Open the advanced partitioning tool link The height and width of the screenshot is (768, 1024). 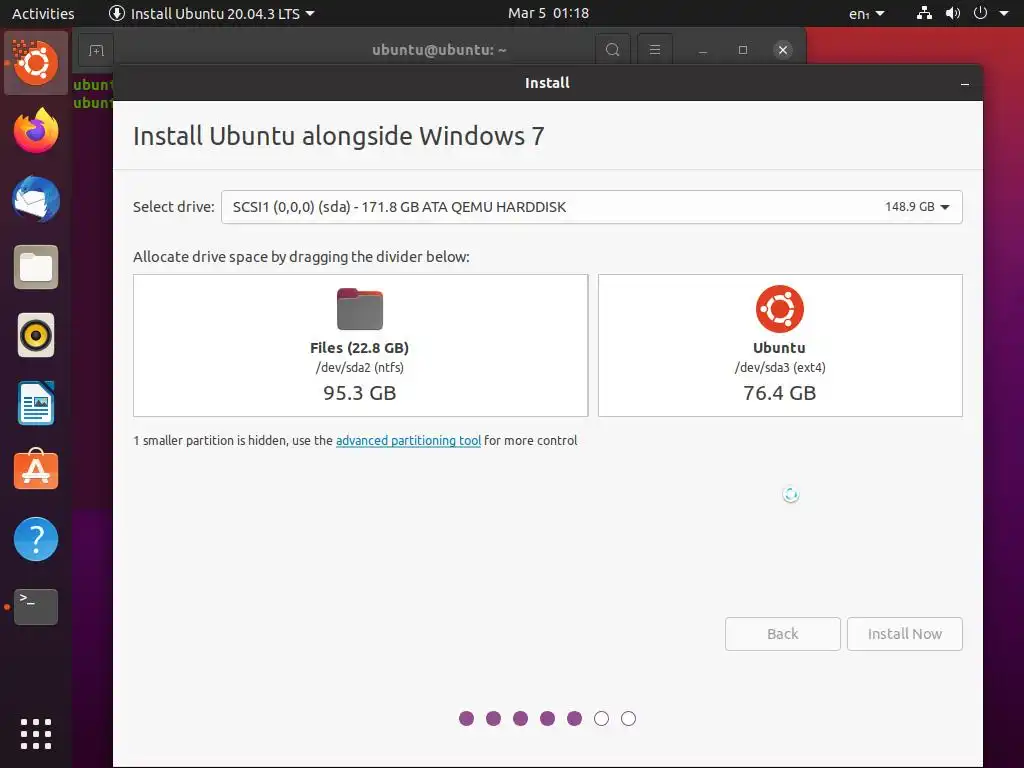tap(408, 441)
